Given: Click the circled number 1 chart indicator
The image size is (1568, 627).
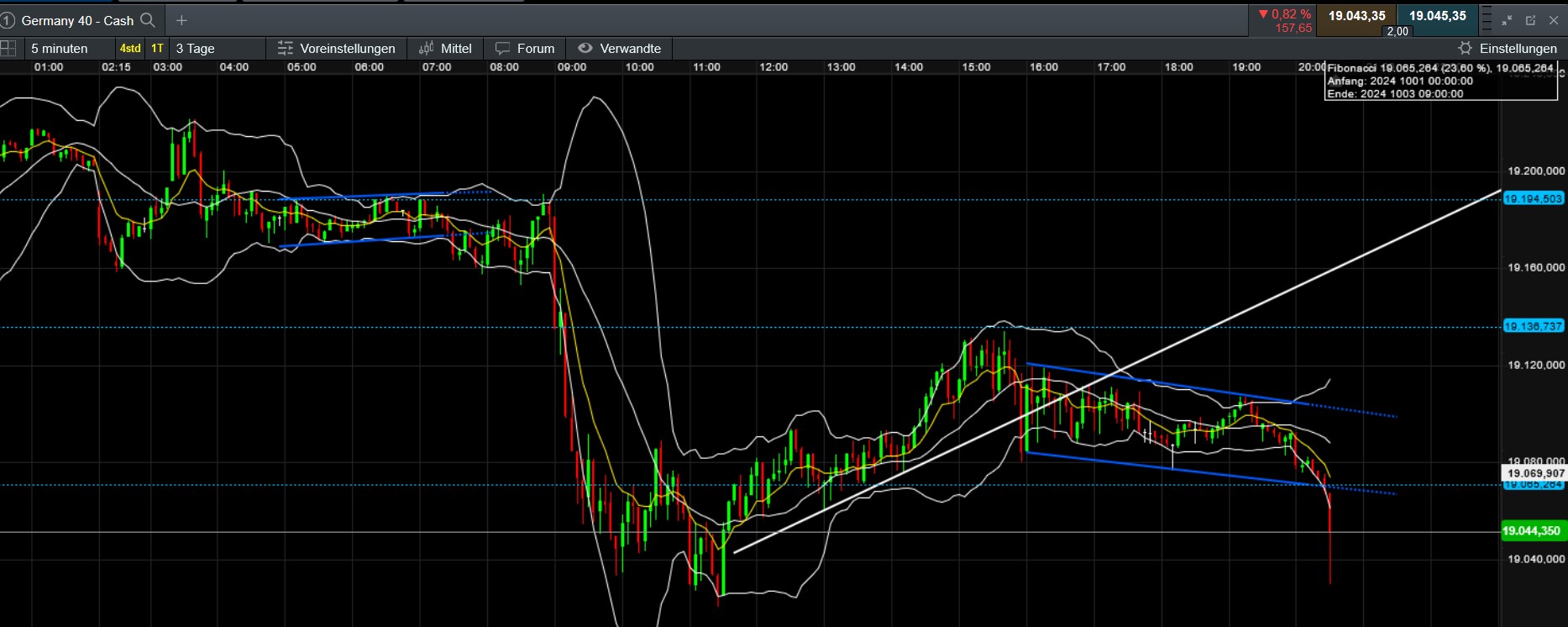Looking at the screenshot, I should (x=7, y=19).
